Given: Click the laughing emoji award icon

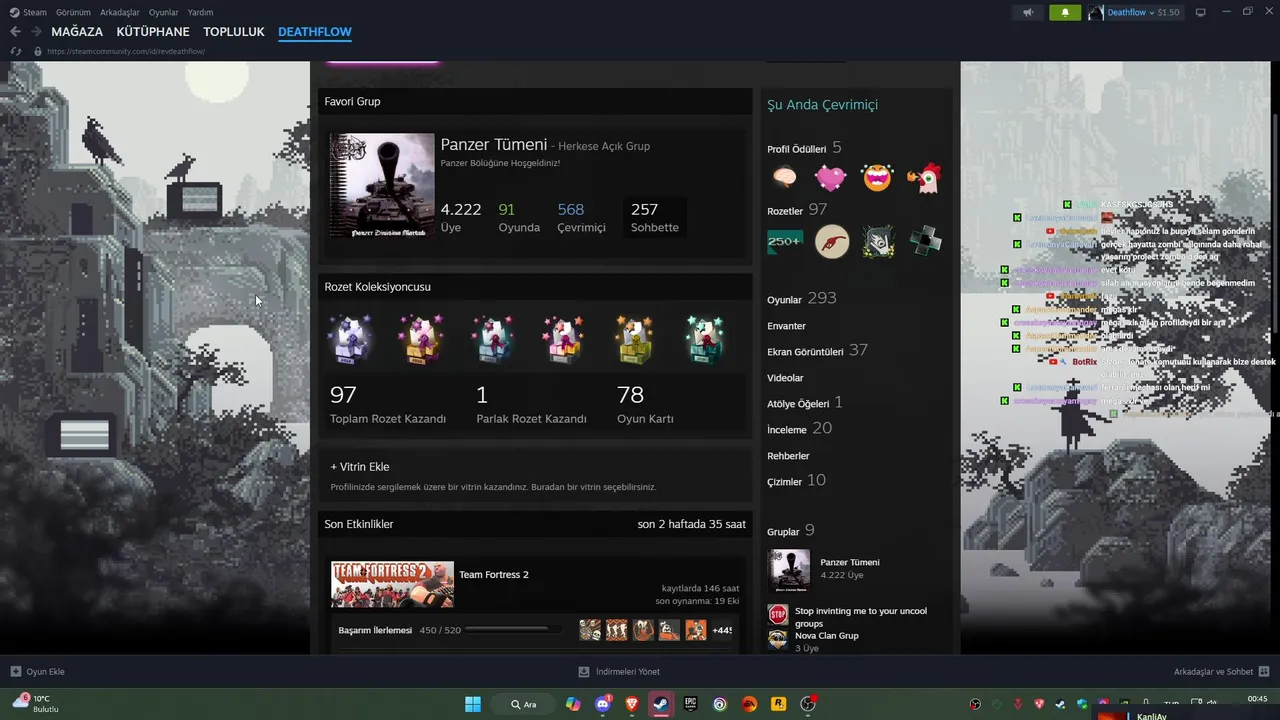Looking at the screenshot, I should pyautogui.click(x=877, y=178).
